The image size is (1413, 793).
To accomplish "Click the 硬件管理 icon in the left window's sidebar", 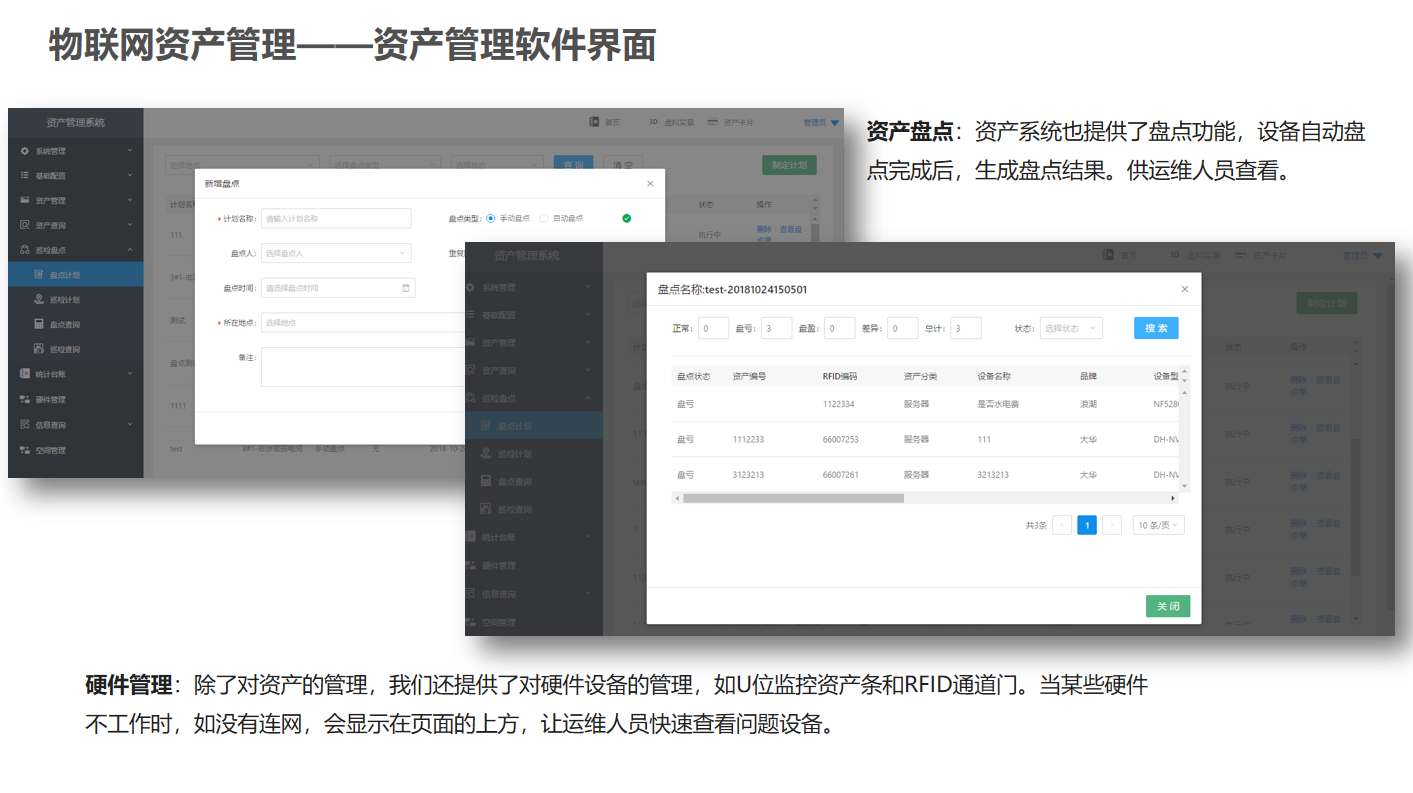I will 25,399.
